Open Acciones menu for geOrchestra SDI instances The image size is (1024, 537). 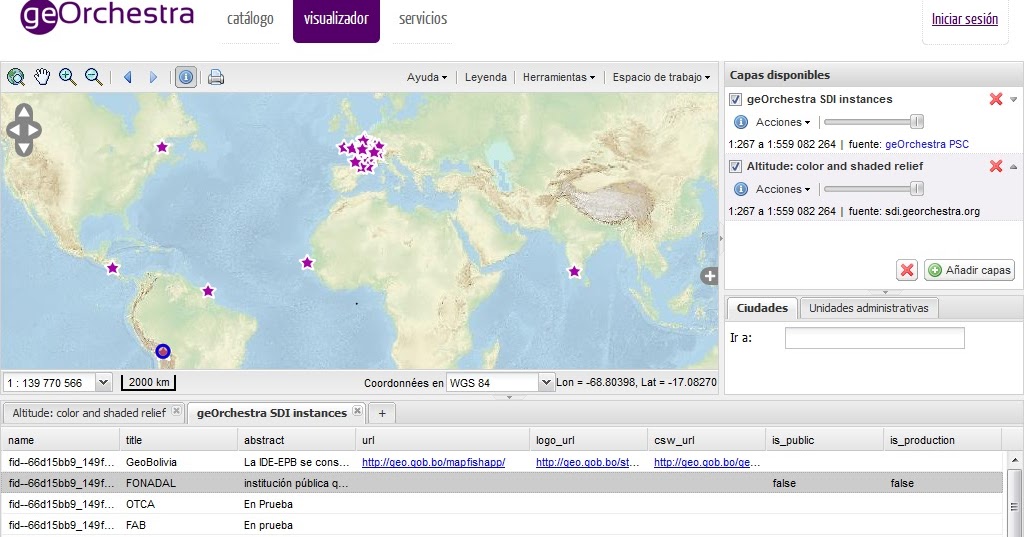[782, 122]
